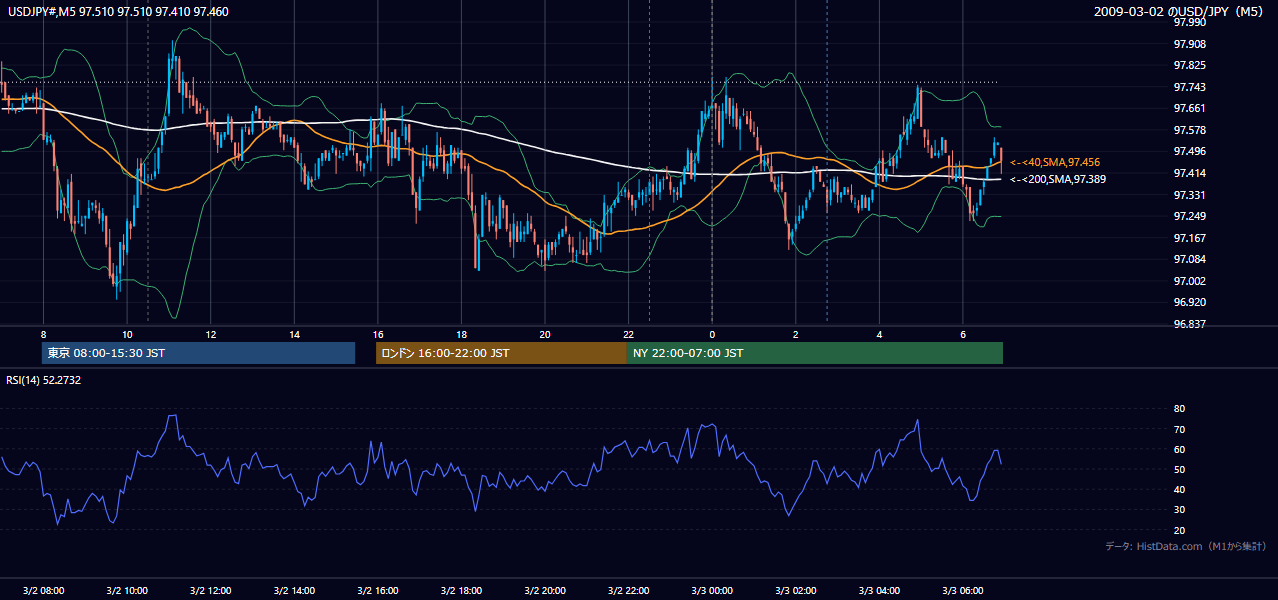Click the 97.084 price axis label
The width and height of the screenshot is (1278, 600).
click(x=1190, y=259)
